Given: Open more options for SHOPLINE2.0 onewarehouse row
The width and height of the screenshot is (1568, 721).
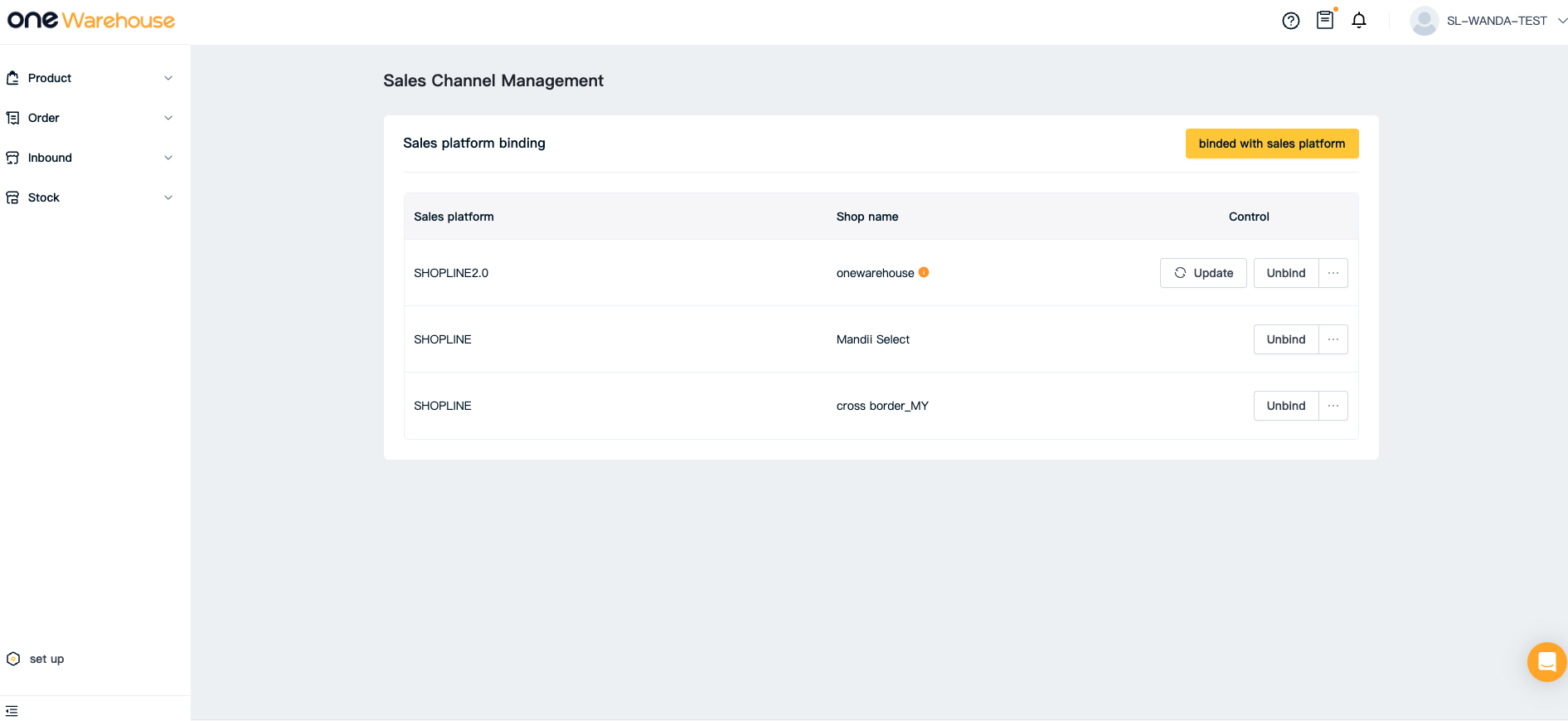Looking at the screenshot, I should click(x=1333, y=273).
